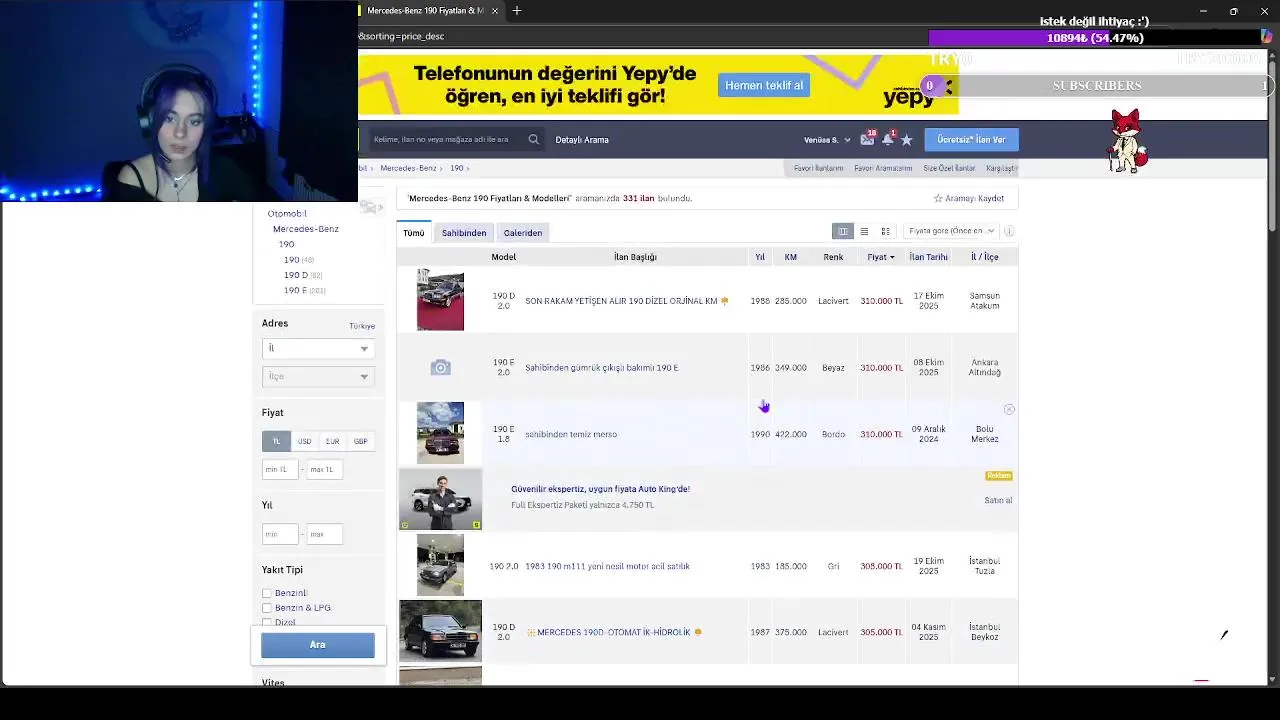
Task: Open thumbnail of SON RAKAM 190 D listing
Action: pos(440,299)
